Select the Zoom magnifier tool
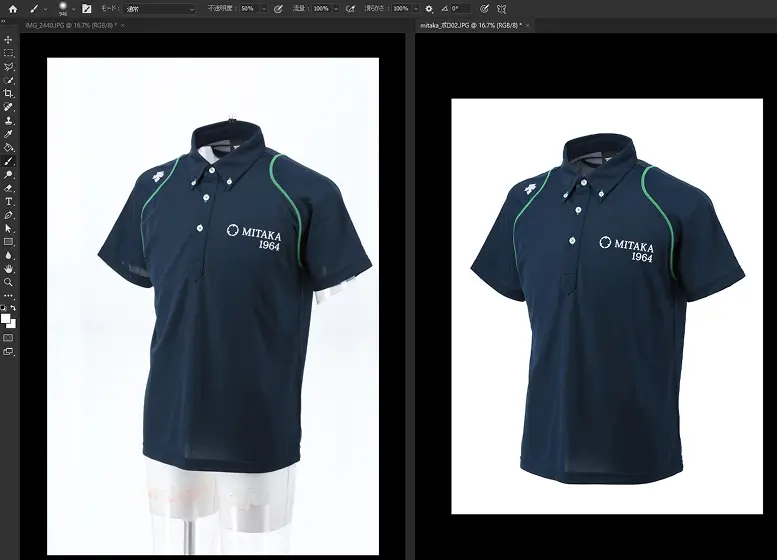777x560 pixels. (x=9, y=282)
